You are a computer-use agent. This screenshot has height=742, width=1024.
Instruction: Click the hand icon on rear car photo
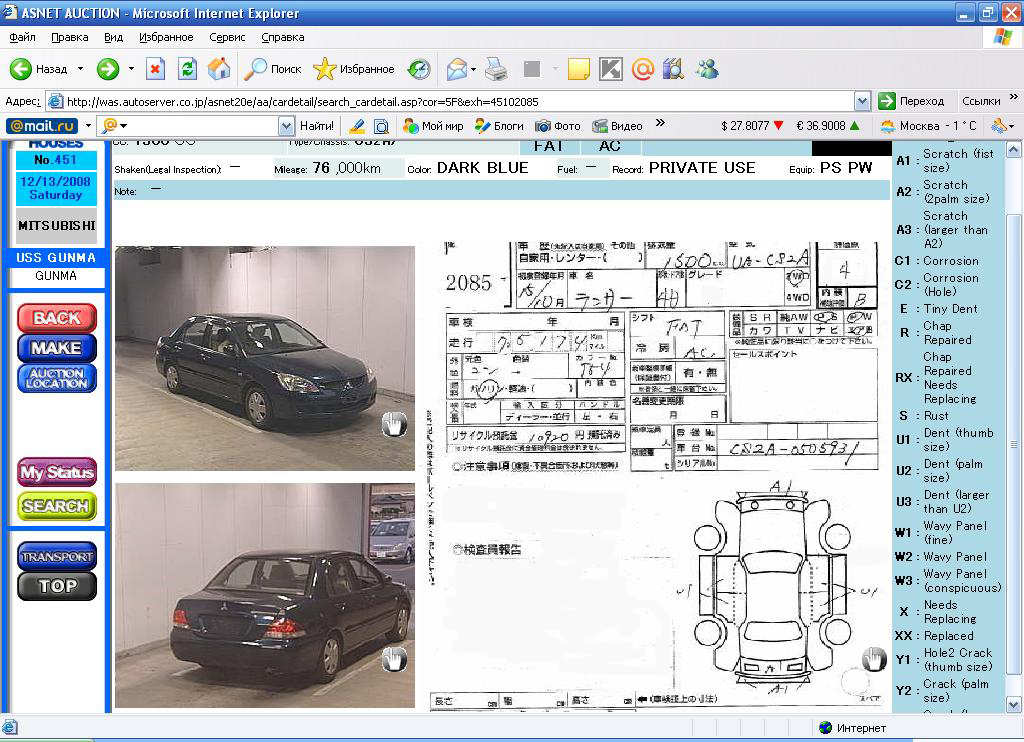click(x=394, y=660)
